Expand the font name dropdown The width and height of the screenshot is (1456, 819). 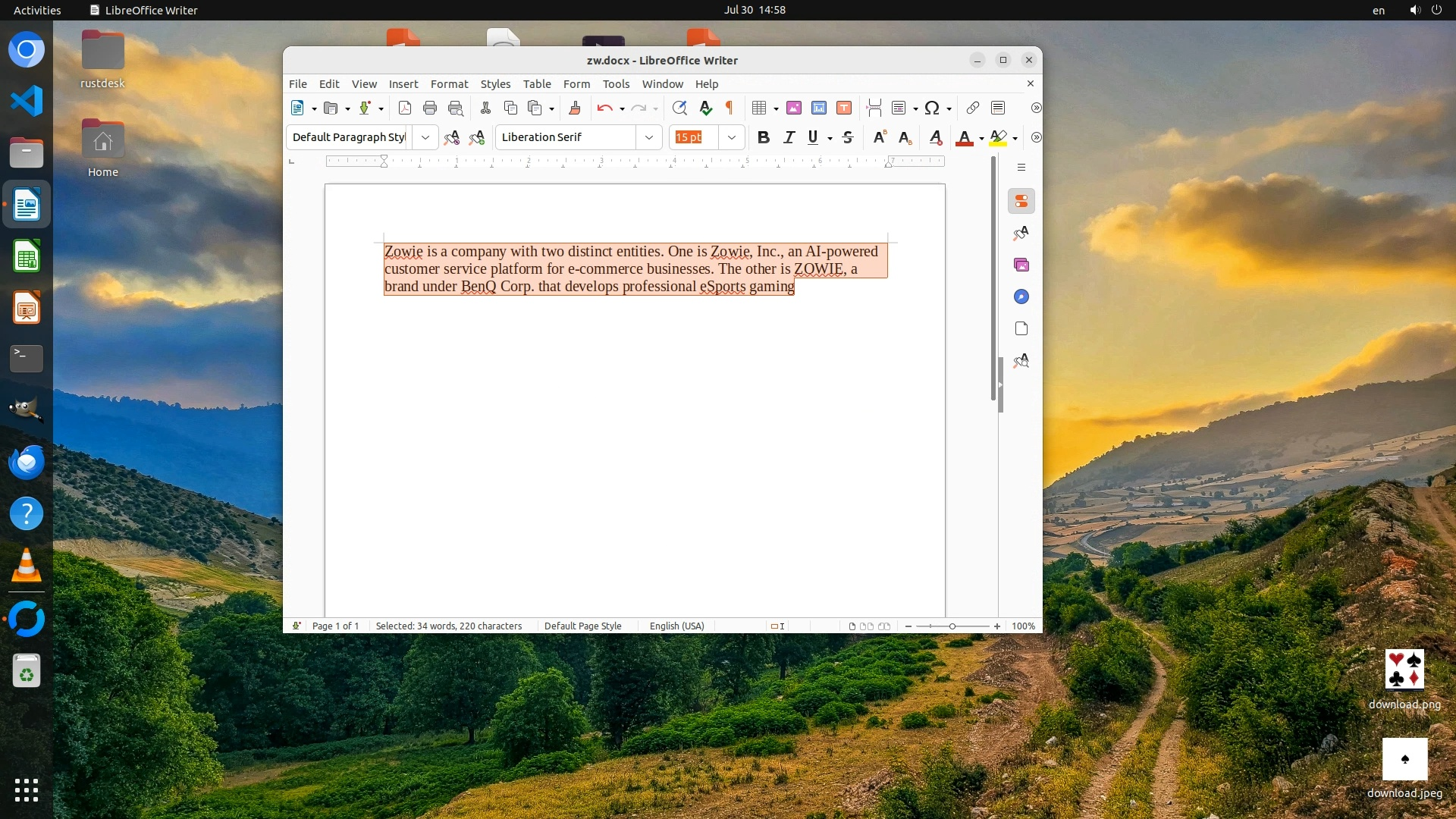click(x=649, y=137)
